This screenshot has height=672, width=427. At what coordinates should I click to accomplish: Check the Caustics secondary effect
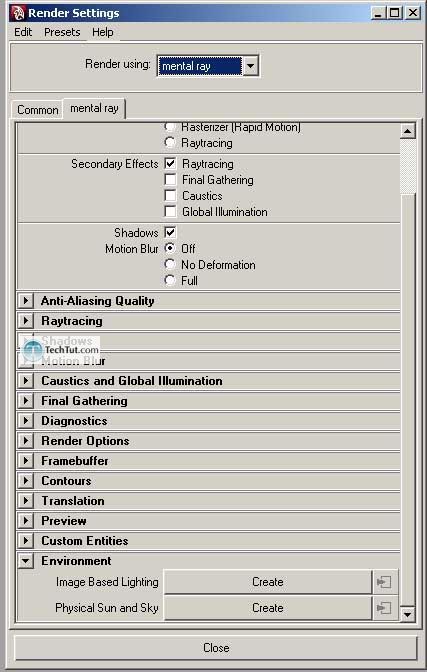point(170,195)
